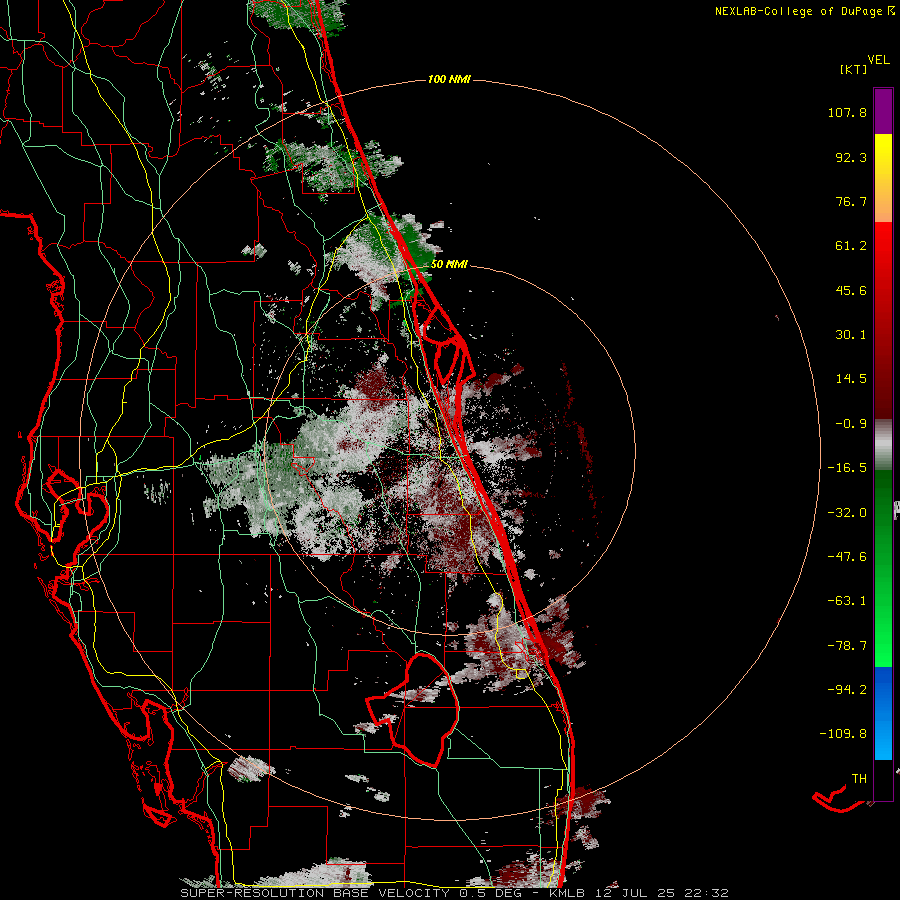Select the 14.5 scale value
This screenshot has height=900, width=900.
[851, 379]
